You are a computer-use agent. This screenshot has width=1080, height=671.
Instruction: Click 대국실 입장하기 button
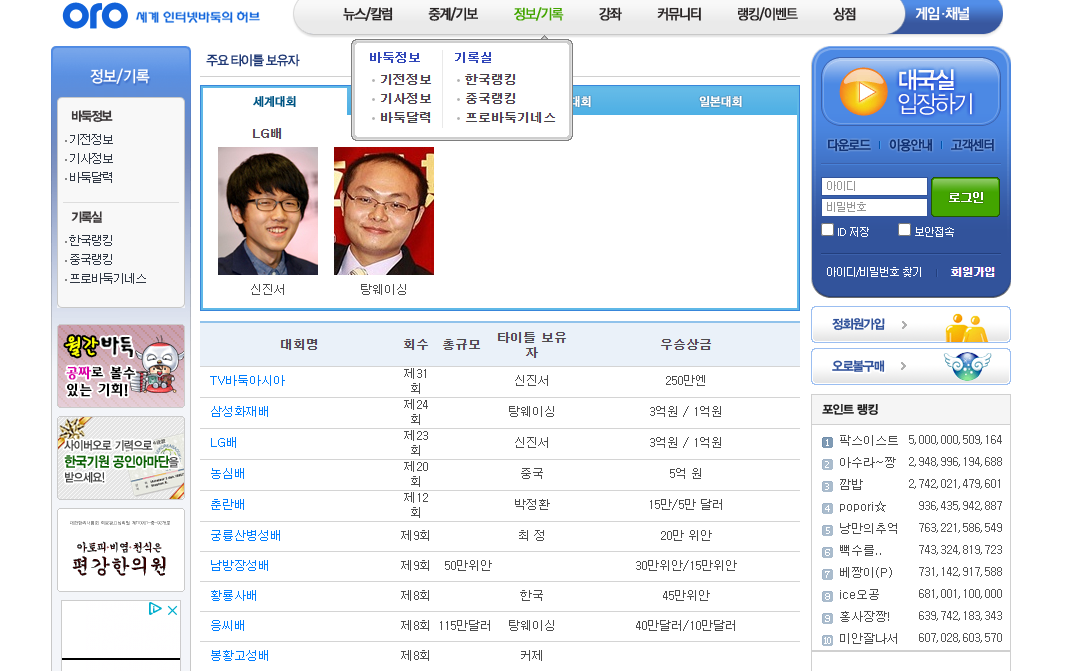tap(911, 92)
